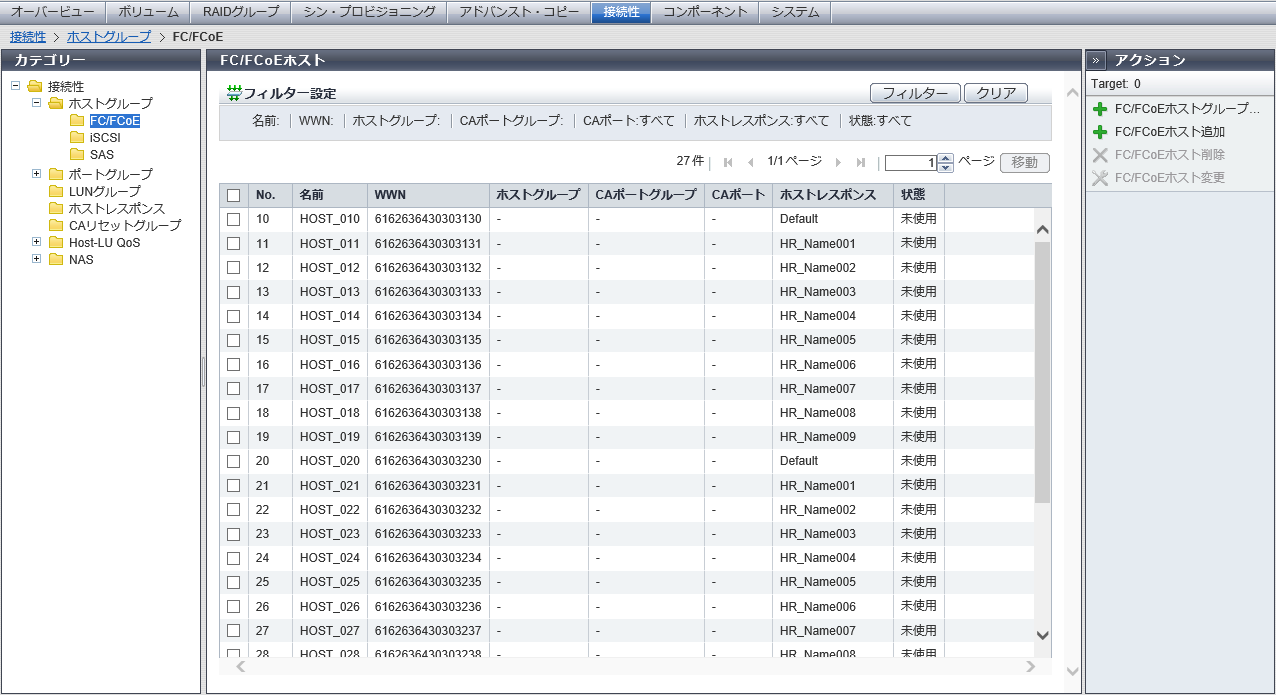
Task: Tick the checkbox for HOST_015
Action: point(233,340)
